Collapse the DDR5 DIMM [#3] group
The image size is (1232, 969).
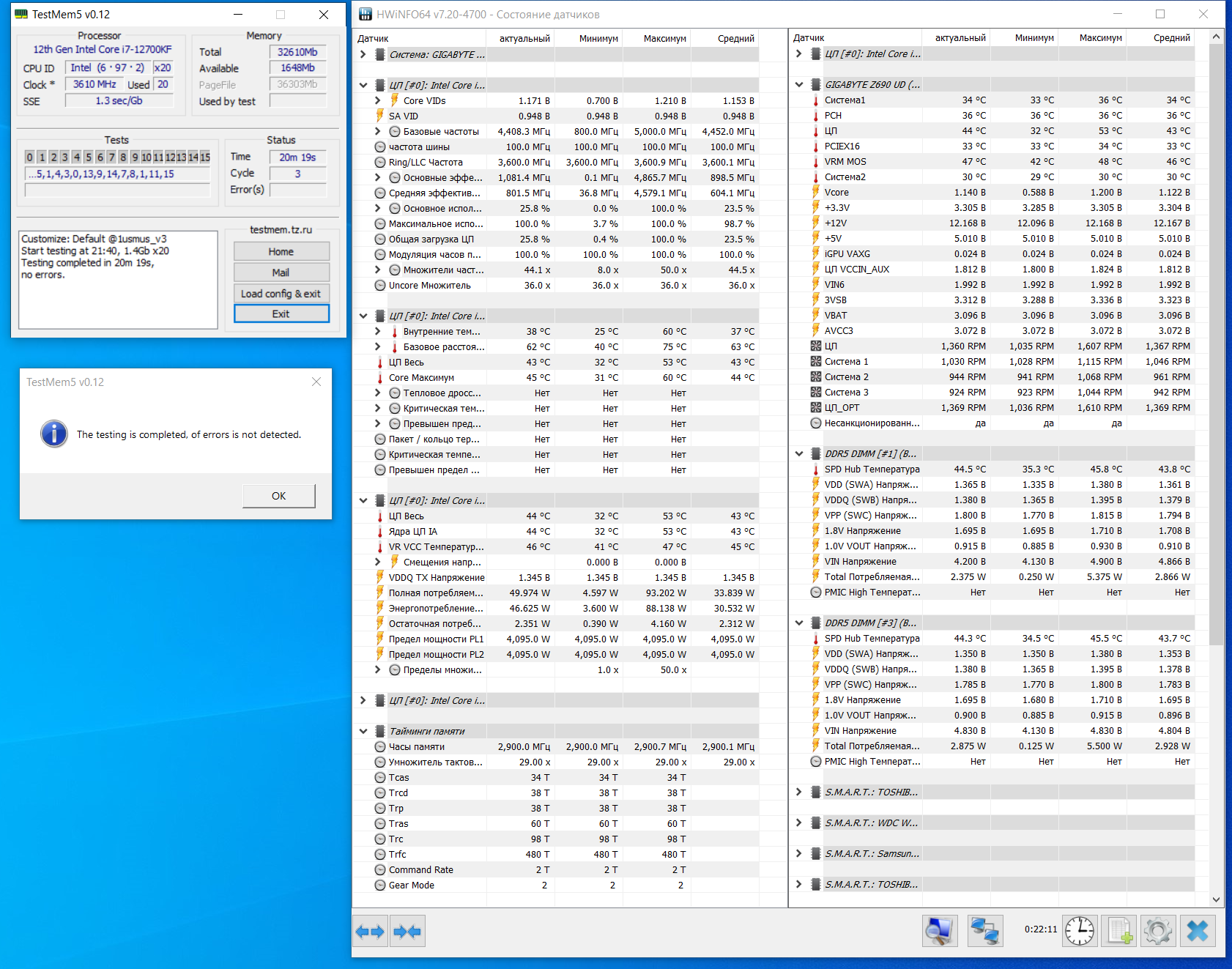point(798,623)
